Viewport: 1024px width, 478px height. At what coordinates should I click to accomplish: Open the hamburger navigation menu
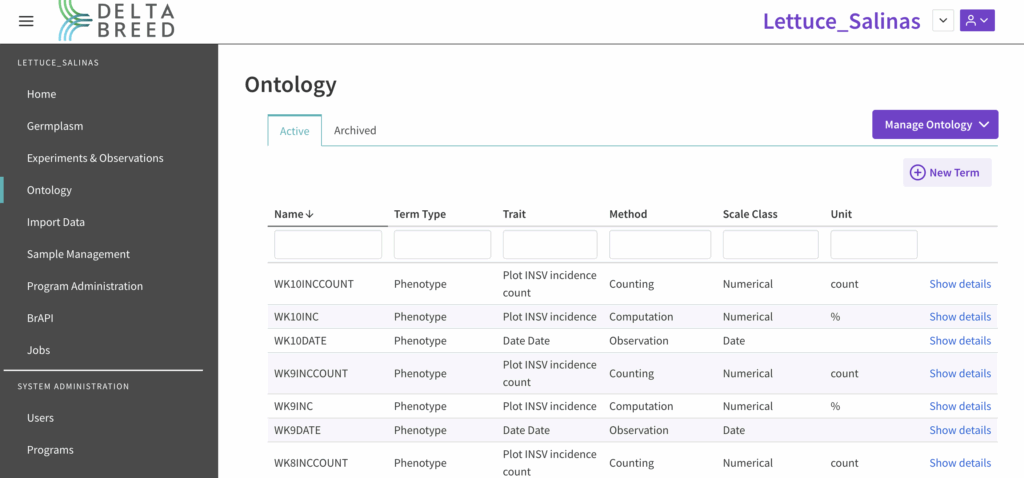(x=26, y=21)
